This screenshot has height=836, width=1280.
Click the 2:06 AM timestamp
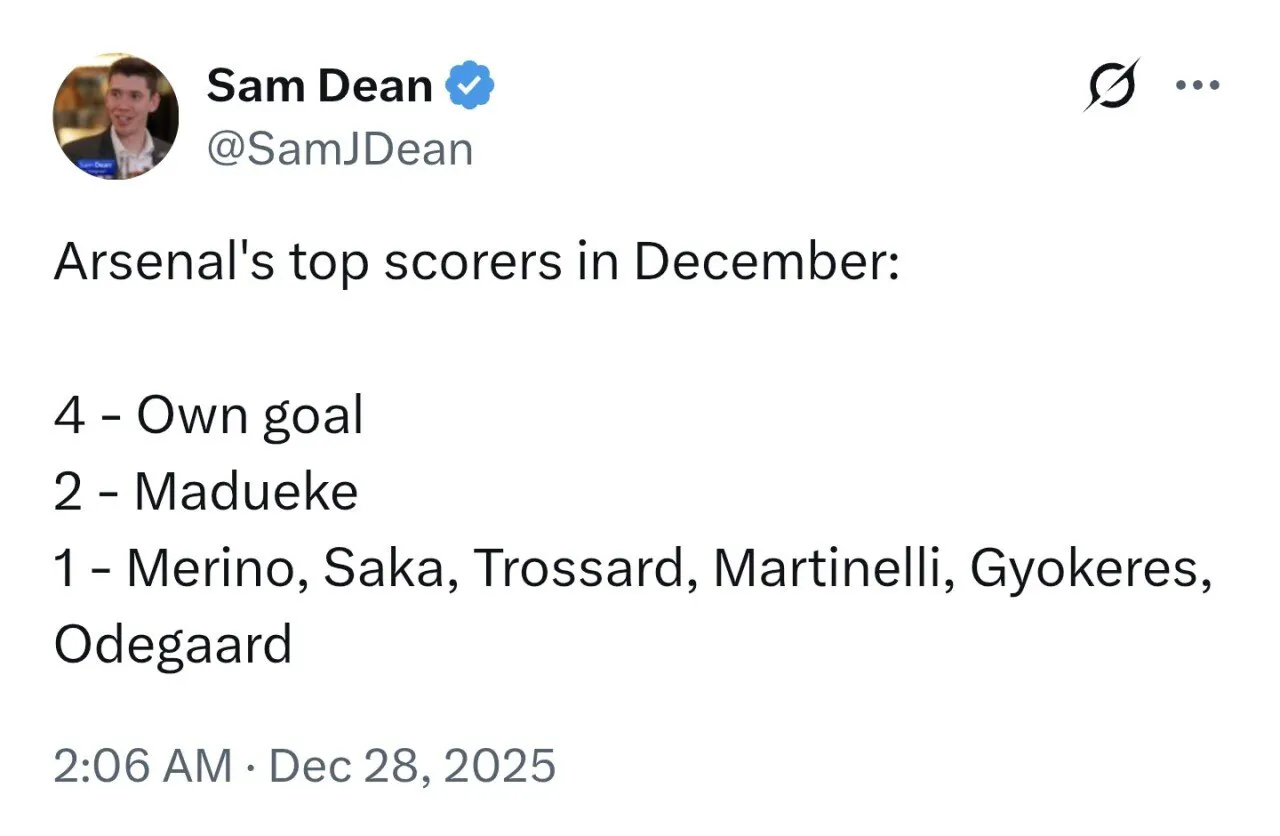[142, 767]
